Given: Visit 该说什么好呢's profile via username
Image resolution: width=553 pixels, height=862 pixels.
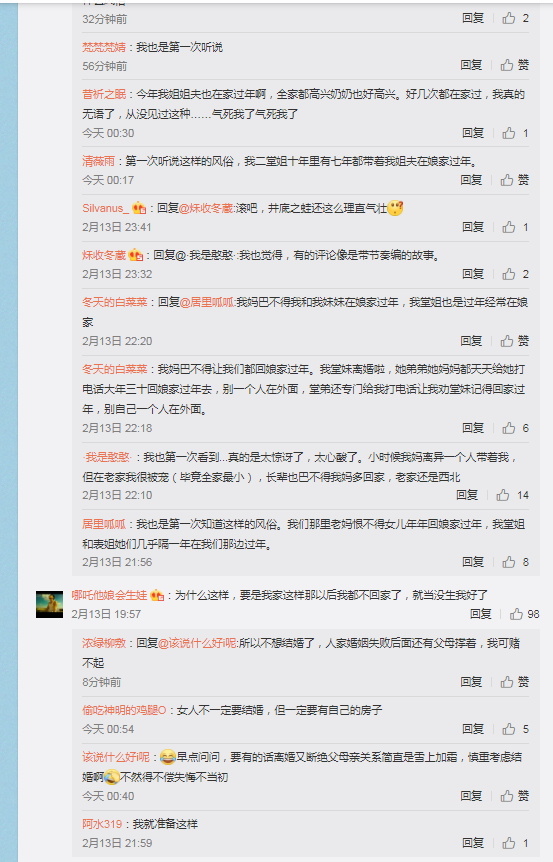Looking at the screenshot, I should [116, 757].
